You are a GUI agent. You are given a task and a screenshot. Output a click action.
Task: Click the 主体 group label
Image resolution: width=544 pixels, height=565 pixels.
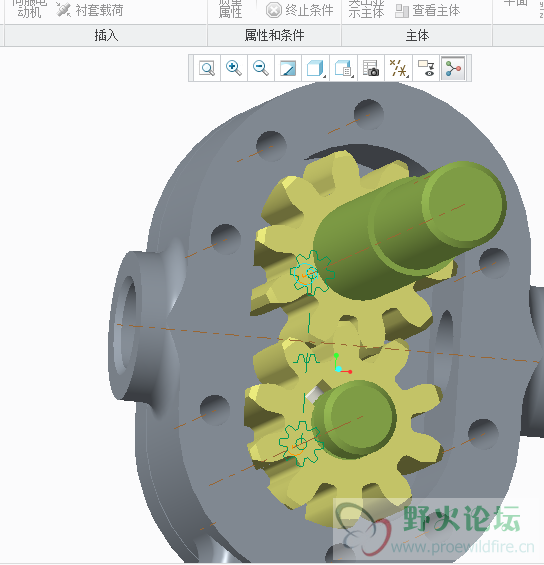(417, 35)
